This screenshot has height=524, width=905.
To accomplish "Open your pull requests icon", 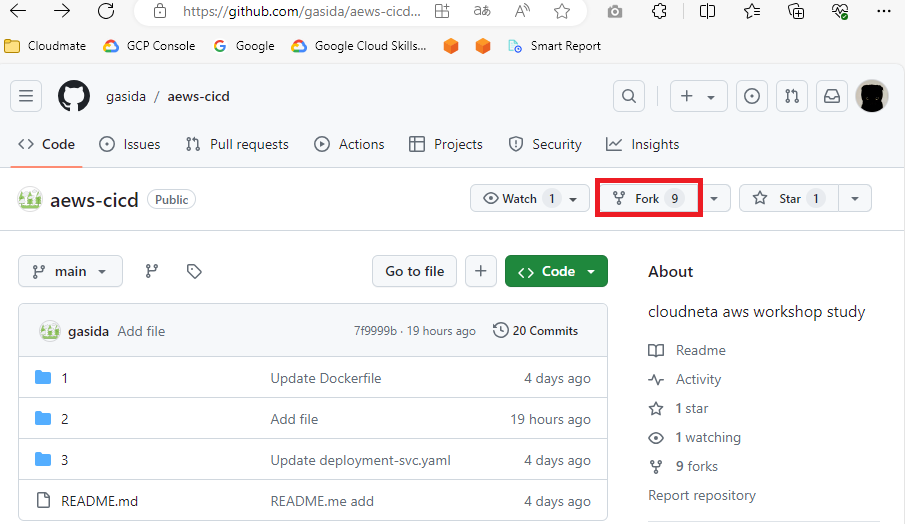I will [x=792, y=96].
